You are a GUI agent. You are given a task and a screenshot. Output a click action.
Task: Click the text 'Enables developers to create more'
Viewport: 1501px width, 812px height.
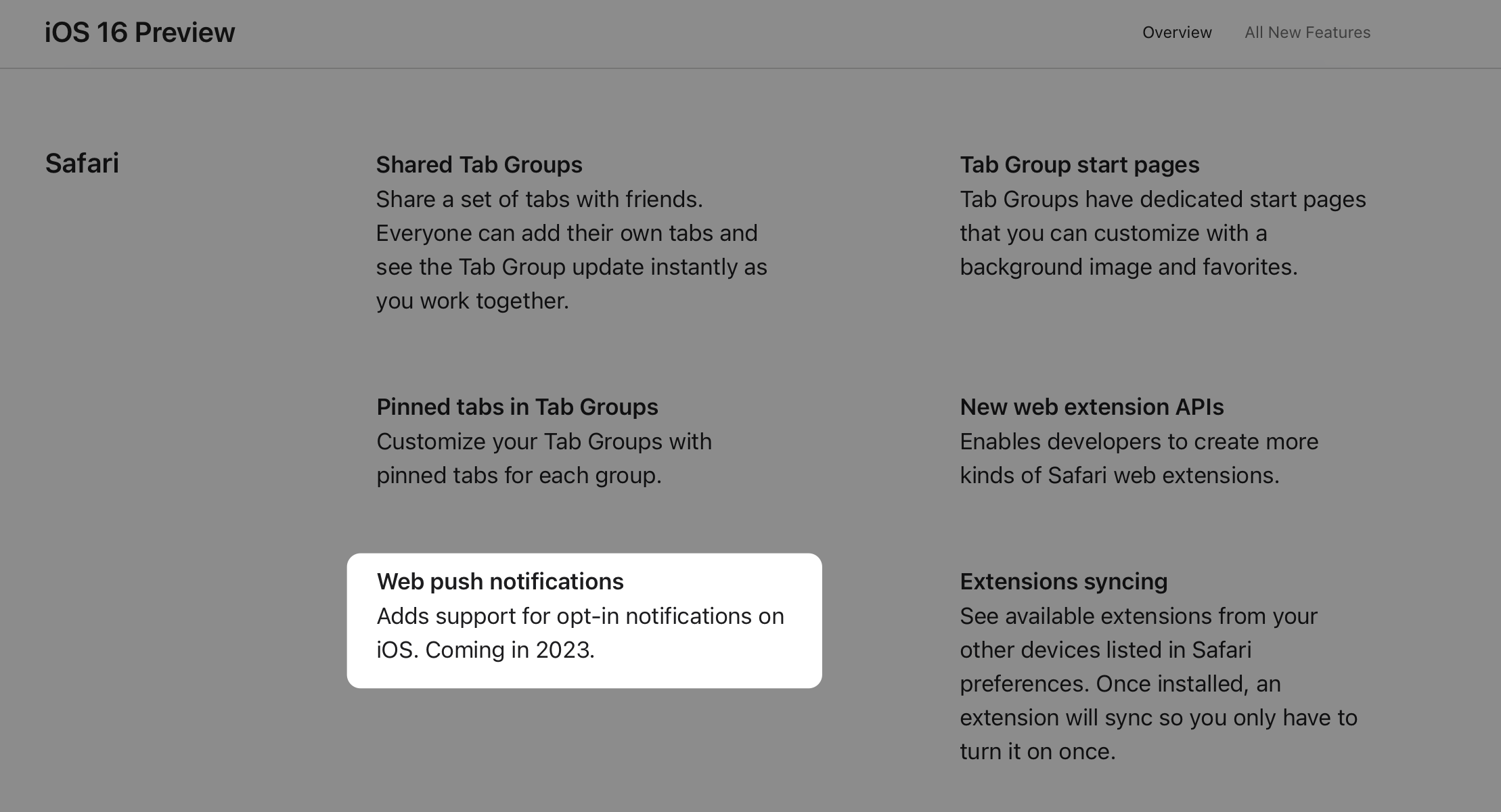tap(1139, 441)
